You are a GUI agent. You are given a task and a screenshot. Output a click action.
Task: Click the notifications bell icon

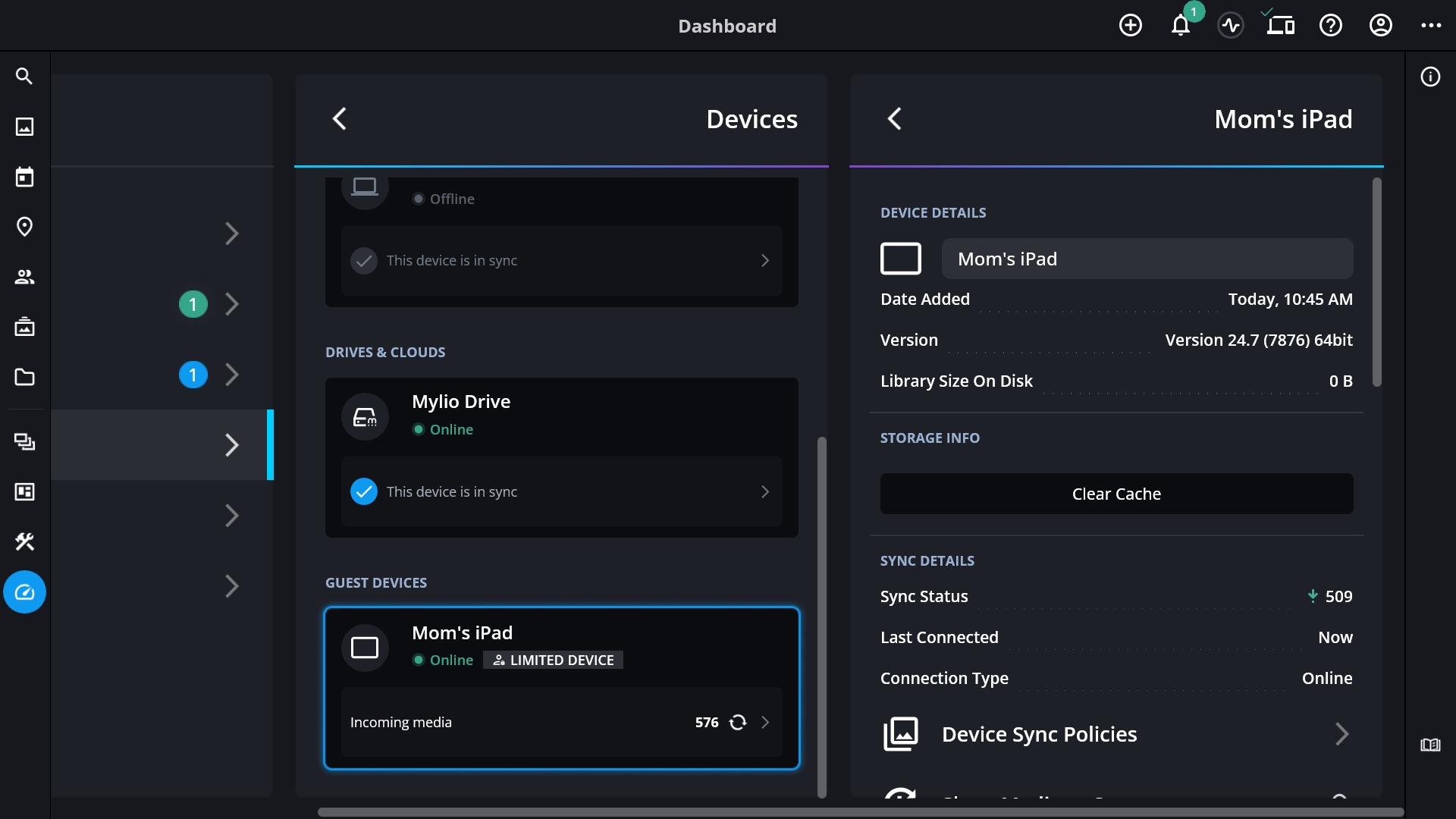[1180, 26]
